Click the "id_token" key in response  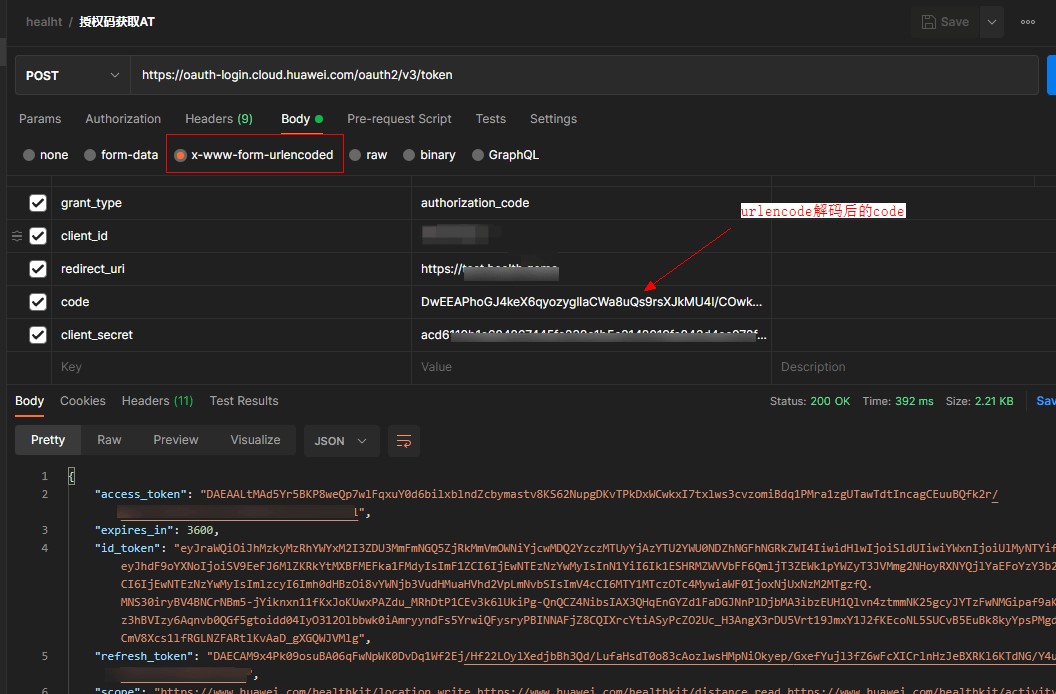pyautogui.click(x=128, y=548)
